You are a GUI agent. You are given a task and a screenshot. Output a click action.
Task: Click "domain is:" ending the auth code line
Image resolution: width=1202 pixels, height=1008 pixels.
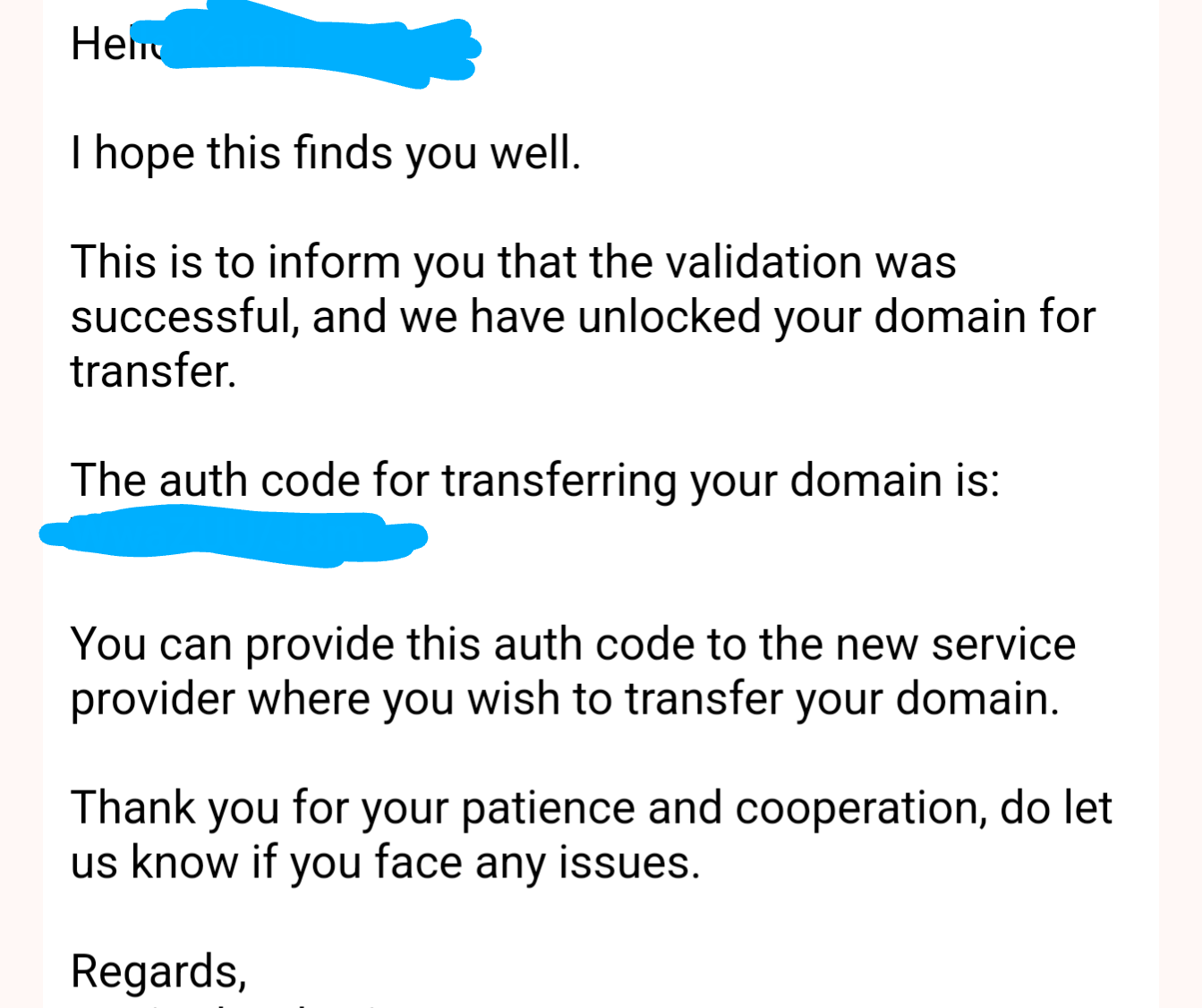point(894,481)
